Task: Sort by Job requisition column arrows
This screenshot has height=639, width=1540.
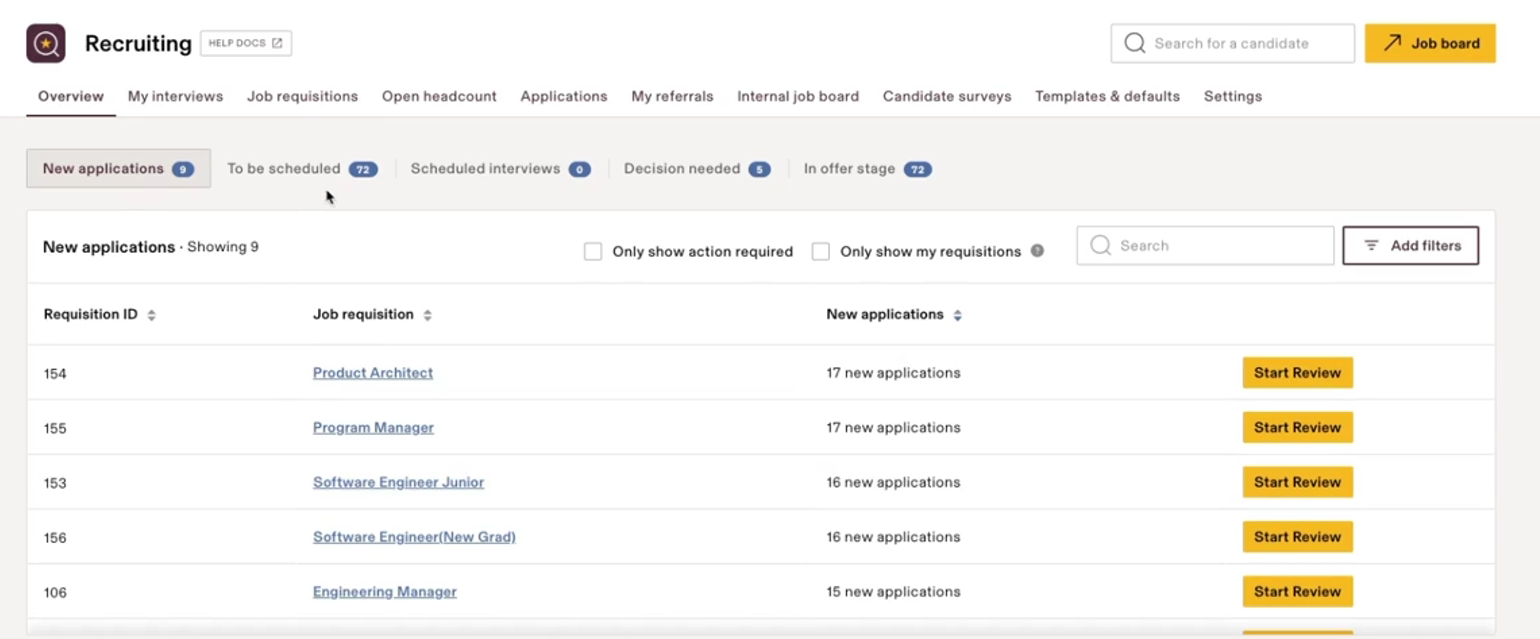Action: (x=427, y=315)
